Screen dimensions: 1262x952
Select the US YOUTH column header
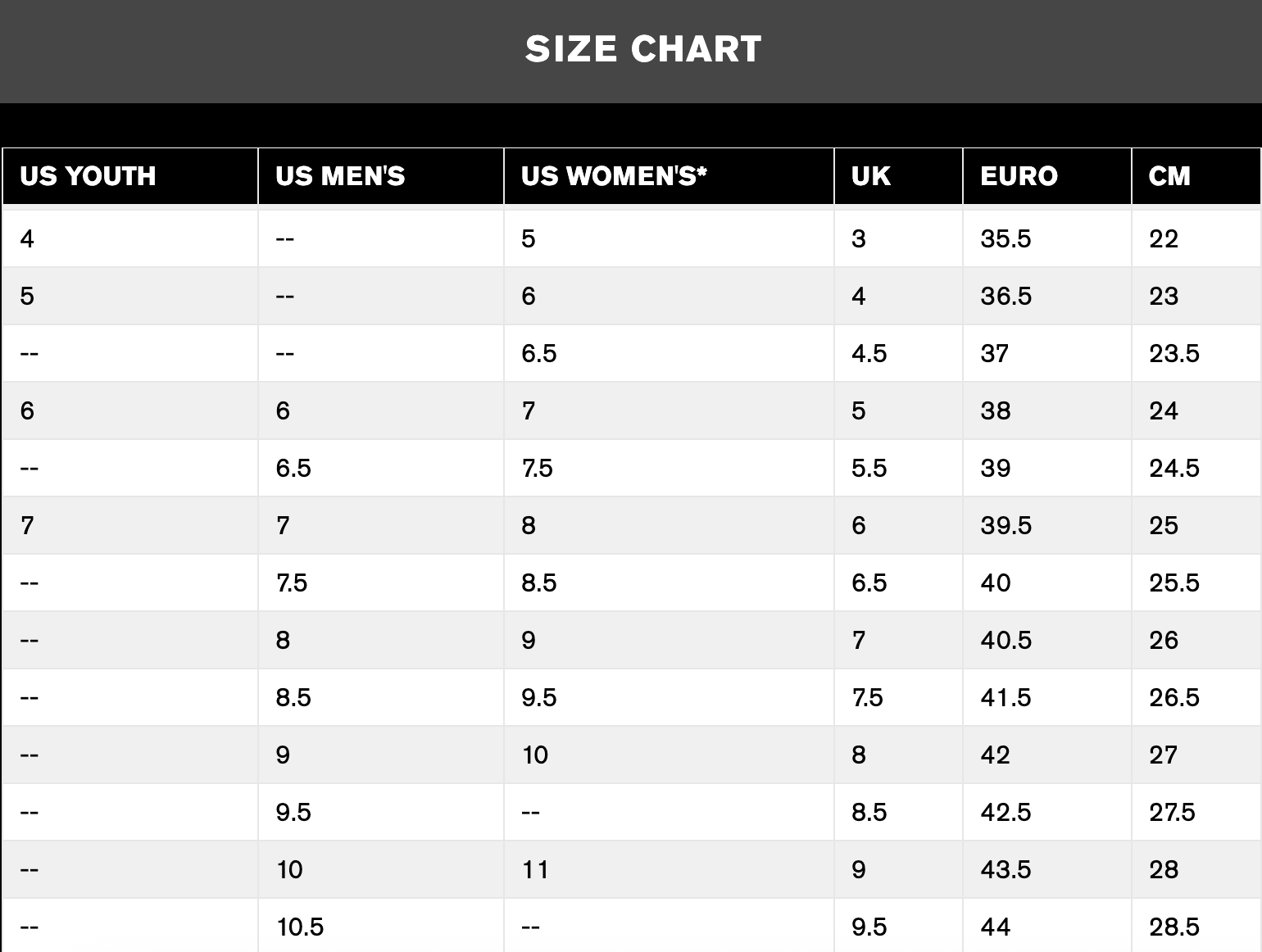click(130, 176)
